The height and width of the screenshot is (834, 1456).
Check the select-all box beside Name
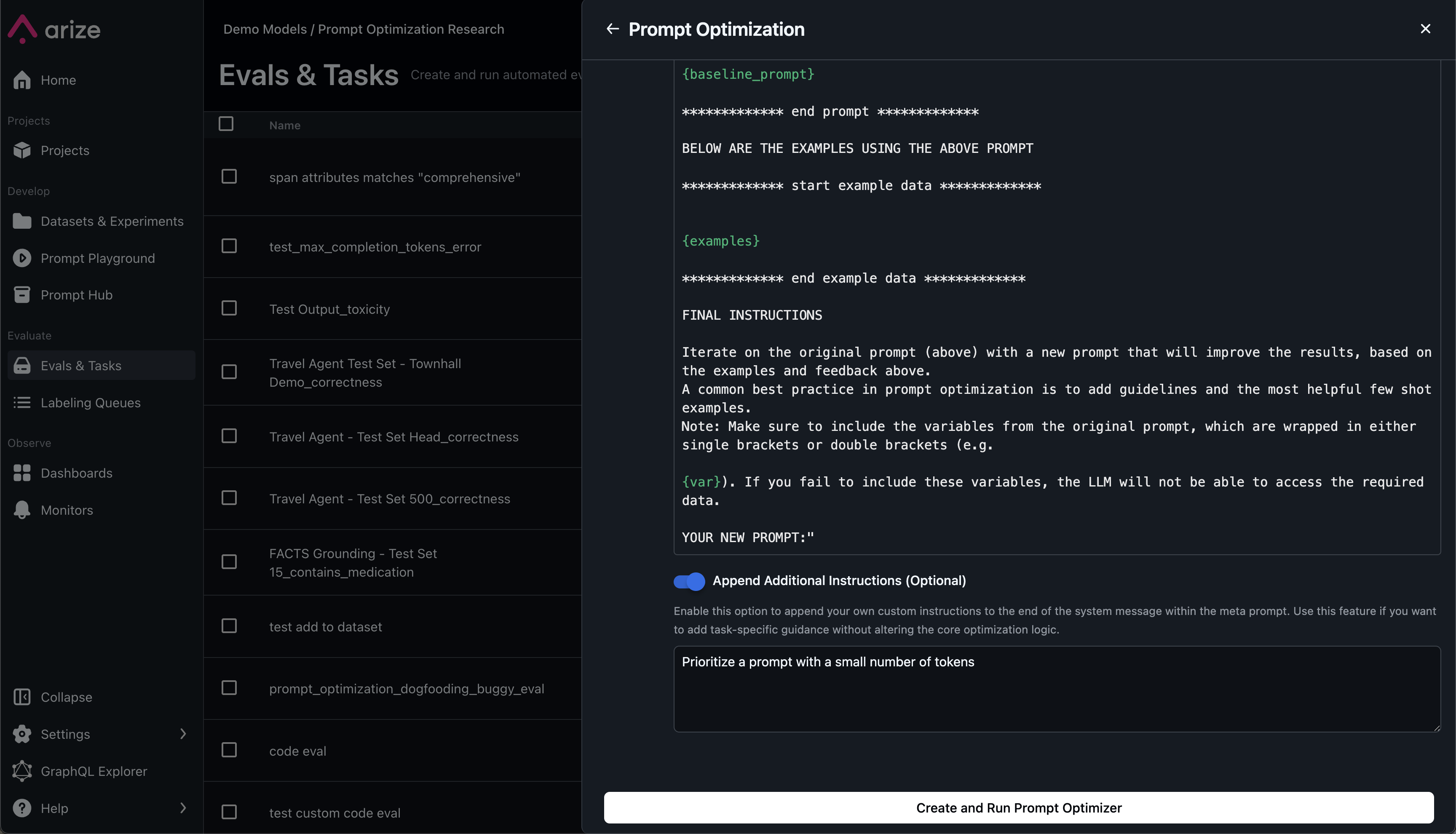click(226, 124)
